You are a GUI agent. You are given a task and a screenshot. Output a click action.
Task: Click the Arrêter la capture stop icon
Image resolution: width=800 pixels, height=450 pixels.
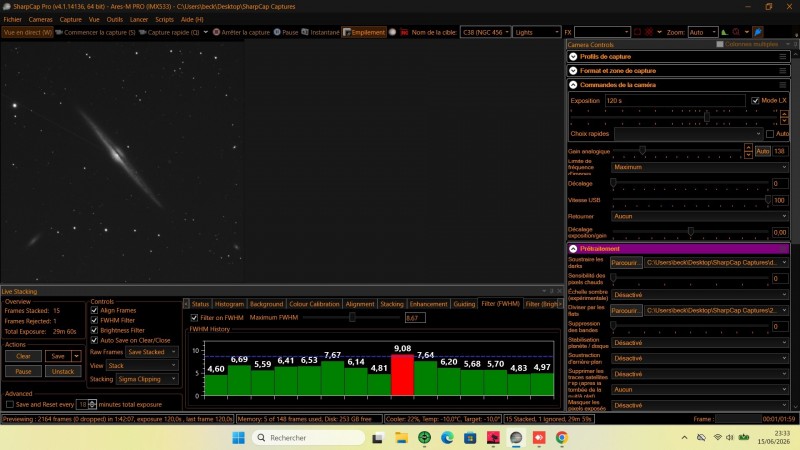(x=216, y=32)
